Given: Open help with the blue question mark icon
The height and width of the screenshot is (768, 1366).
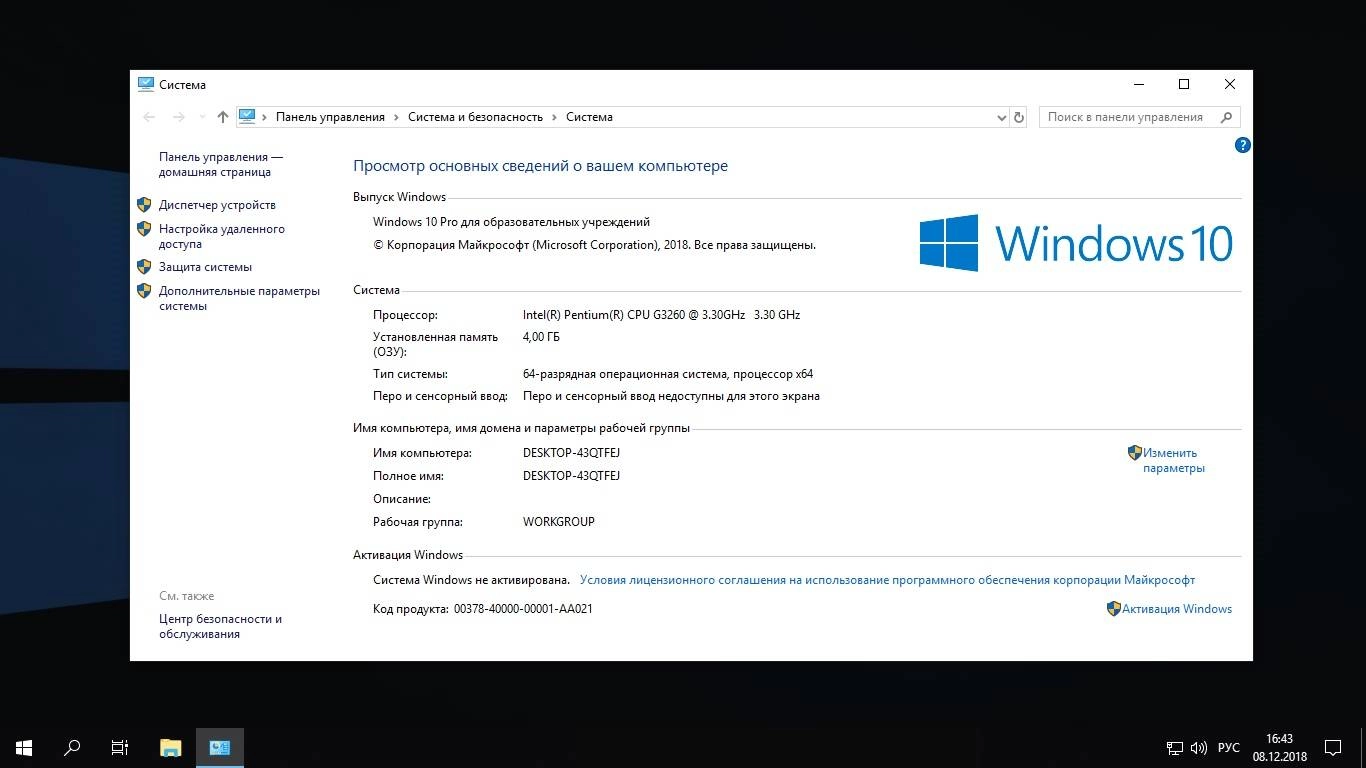Looking at the screenshot, I should pyautogui.click(x=1243, y=145).
